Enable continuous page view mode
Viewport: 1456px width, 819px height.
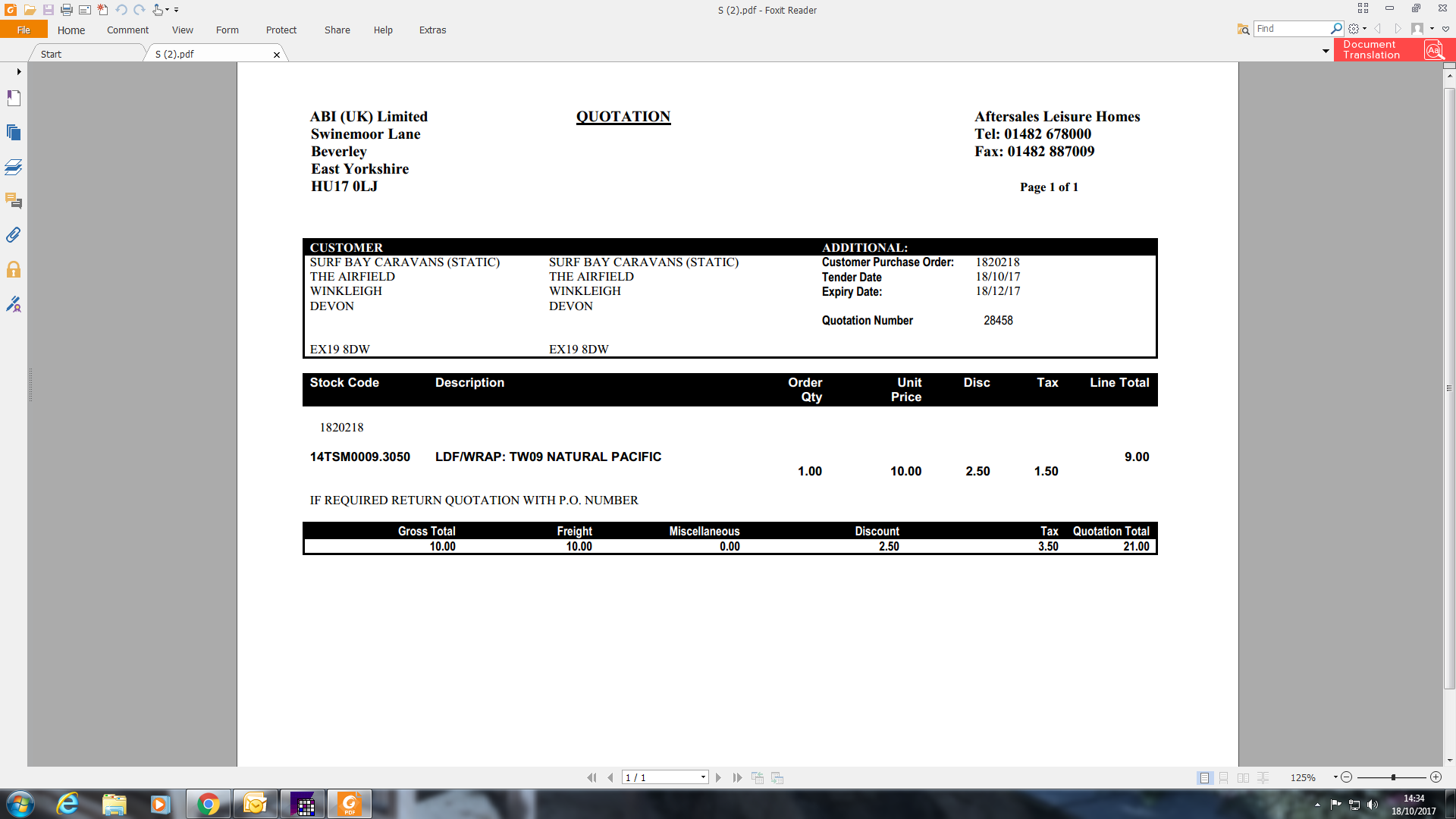1224,777
